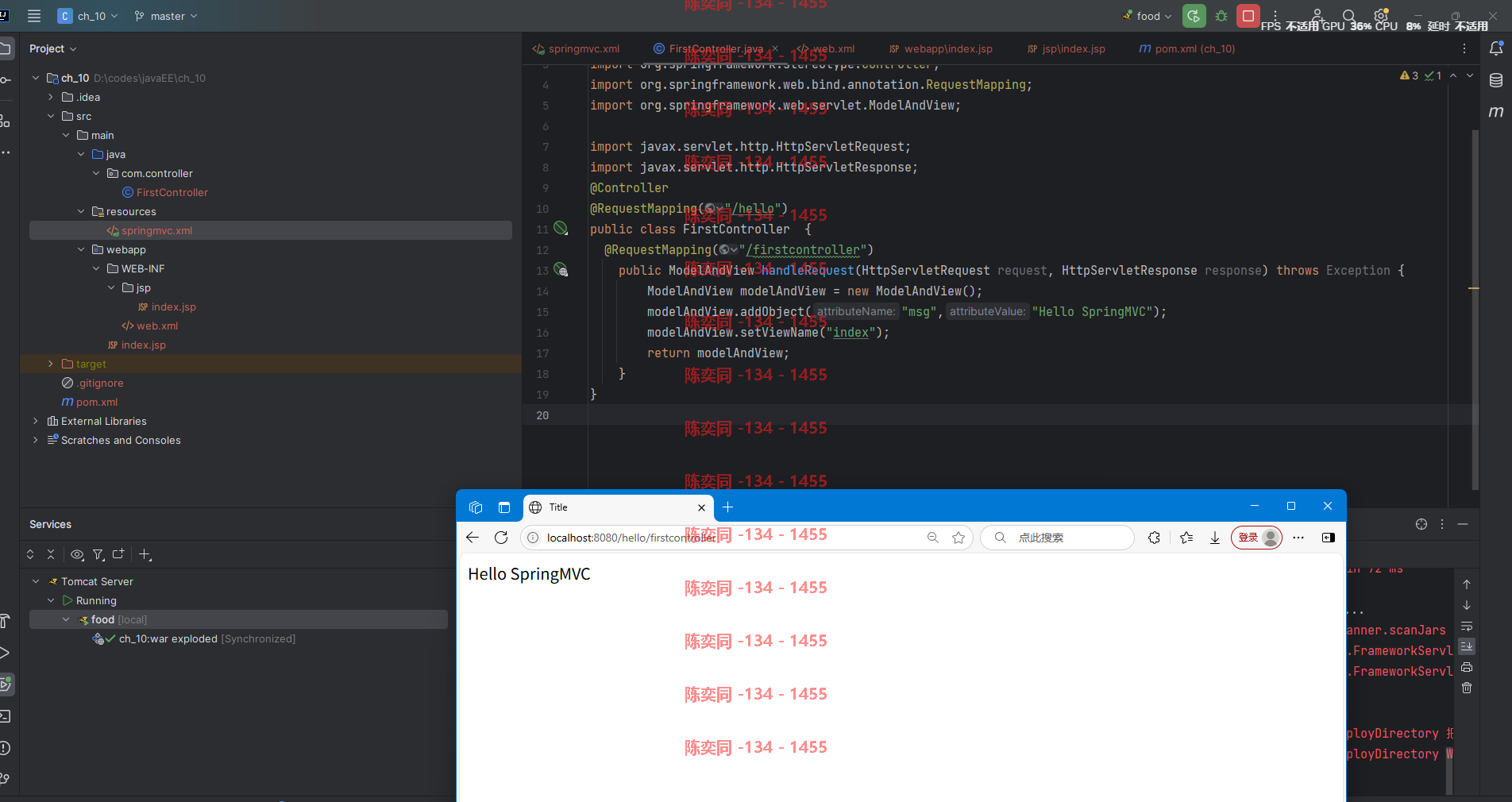Screen dimensions: 1512x802
Task: Go to next highlighted error arrow
Action: click(1470, 75)
